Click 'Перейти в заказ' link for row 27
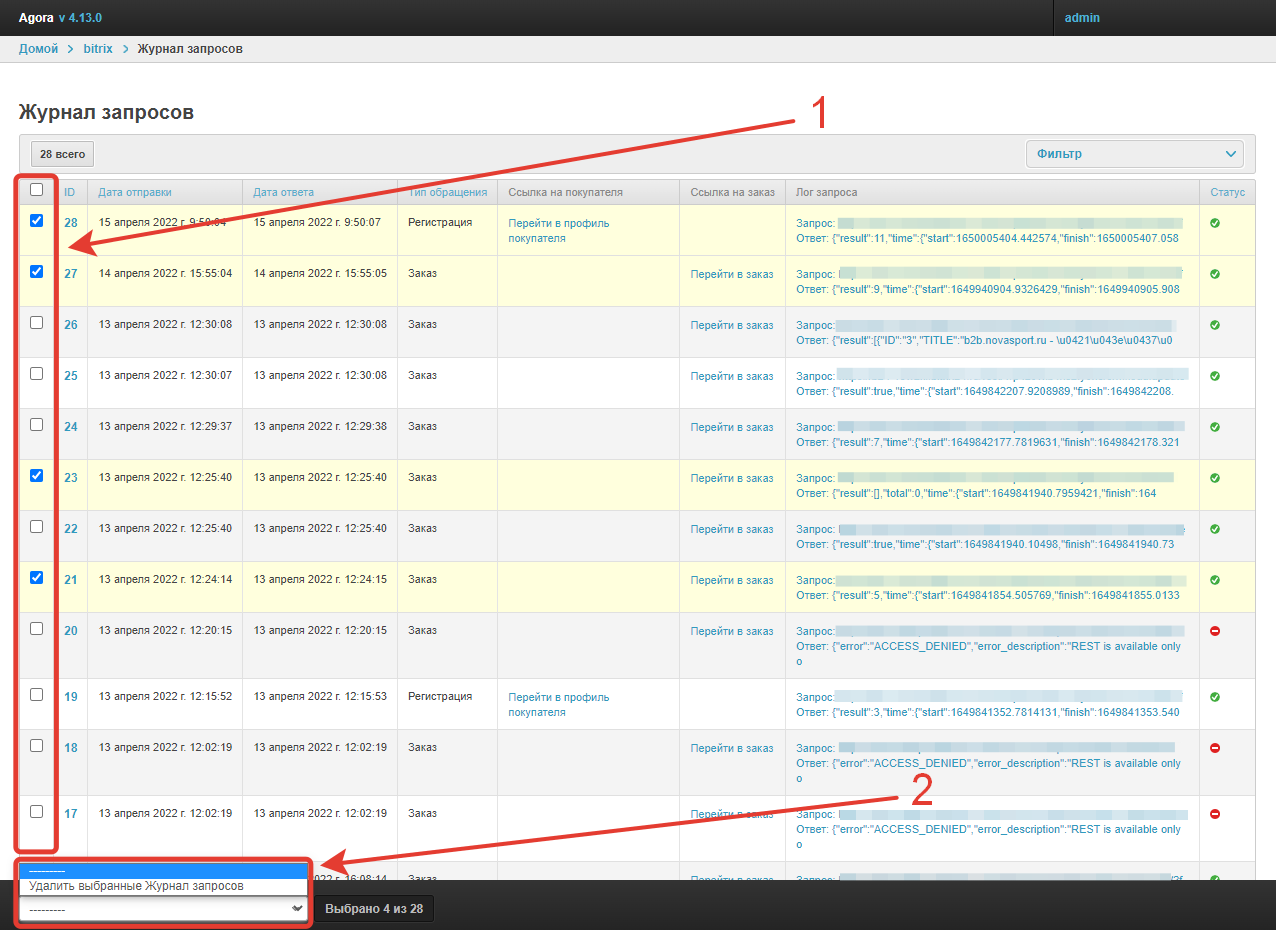Viewport: 1276px width, 930px height. (731, 274)
